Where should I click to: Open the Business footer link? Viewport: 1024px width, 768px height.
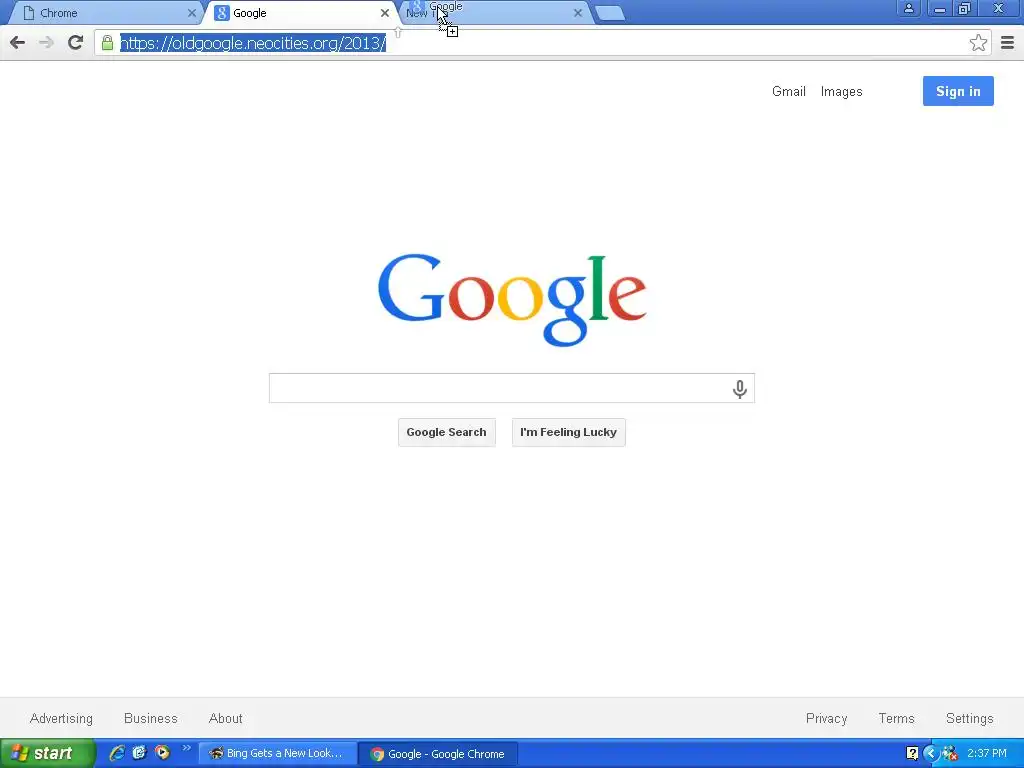point(151,718)
